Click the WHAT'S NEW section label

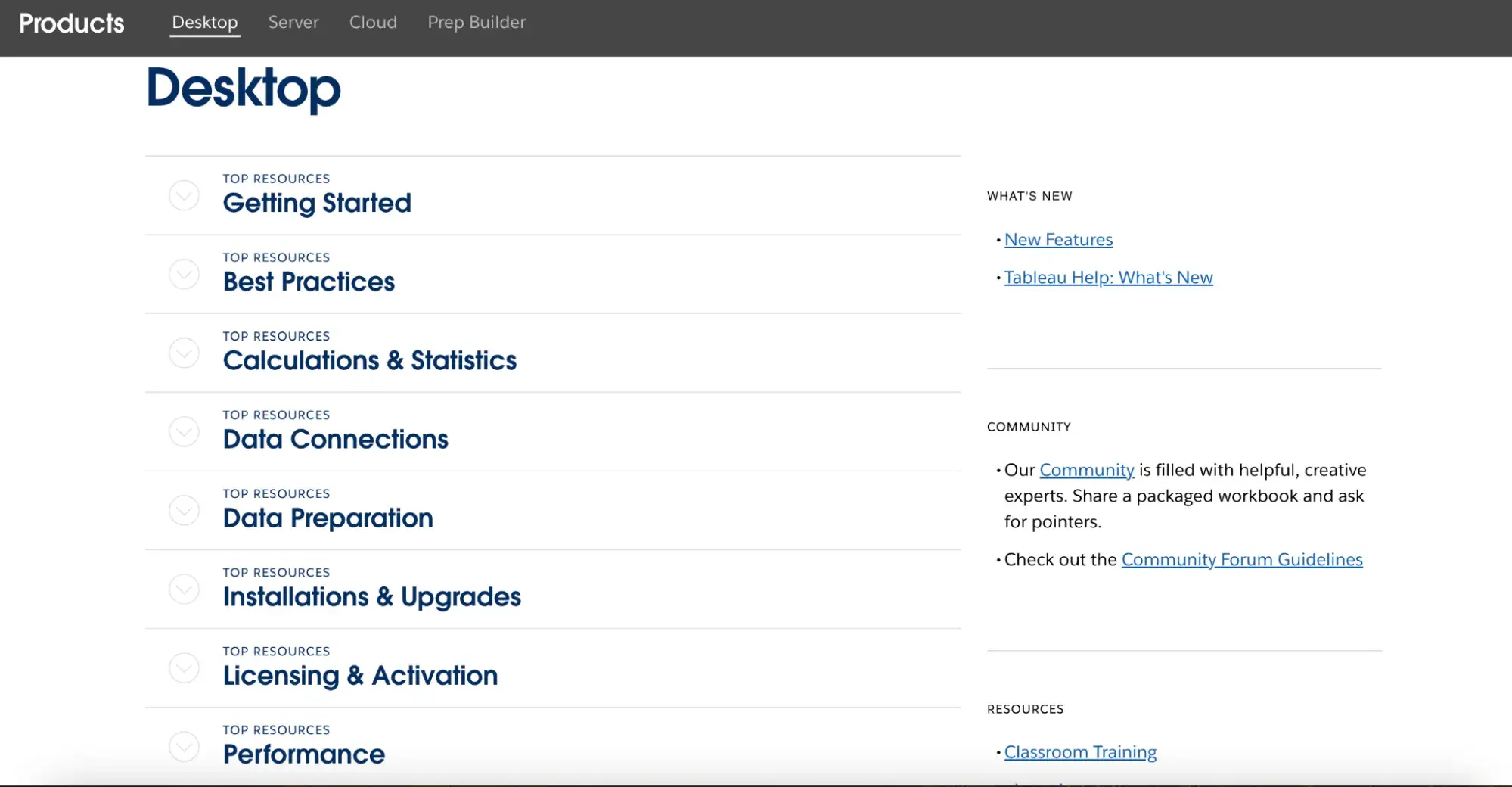[x=1029, y=196]
